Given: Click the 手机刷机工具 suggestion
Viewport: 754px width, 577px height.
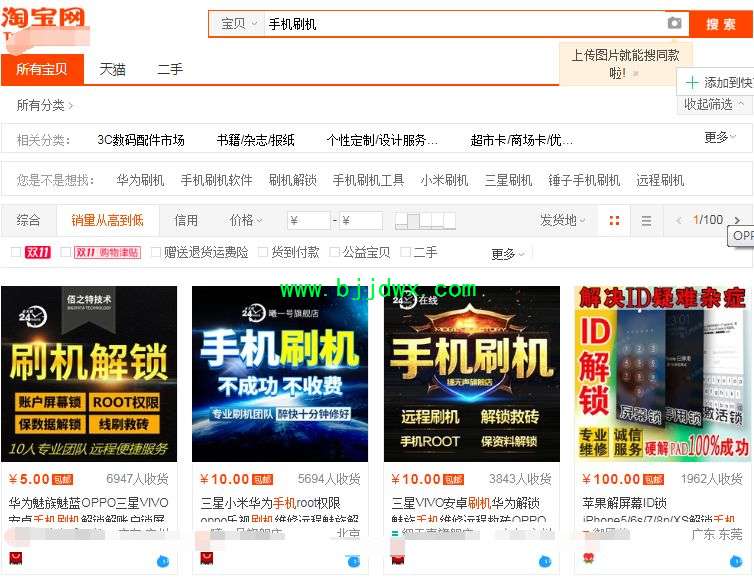Looking at the screenshot, I should point(368,180).
